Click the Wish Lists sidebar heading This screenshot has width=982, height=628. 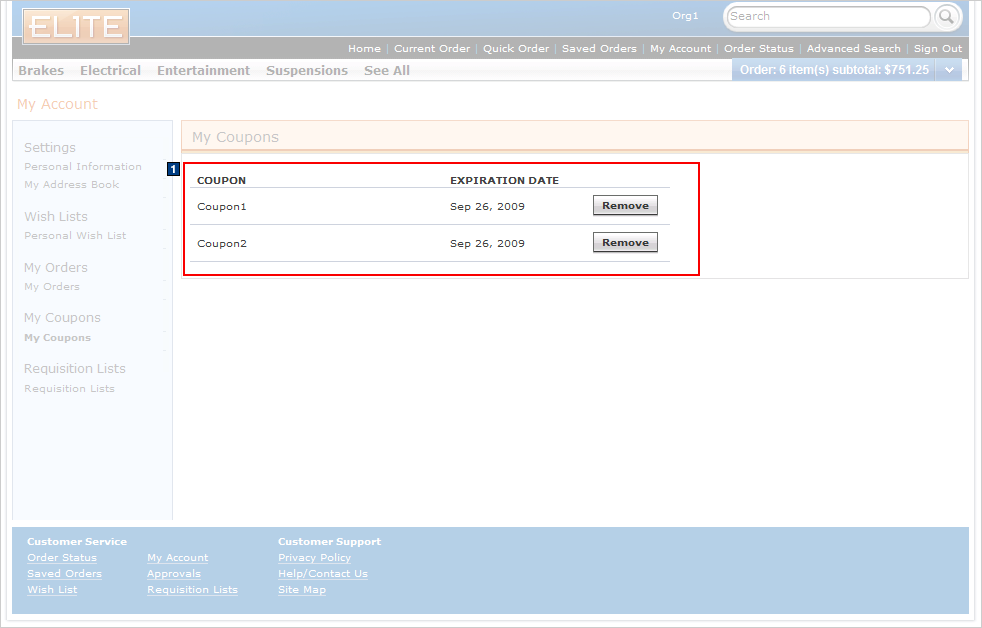(x=56, y=216)
